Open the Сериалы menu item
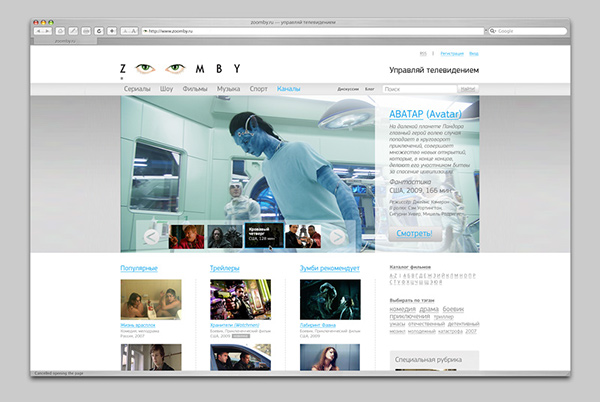This screenshot has width=600, height=402. coord(137,89)
